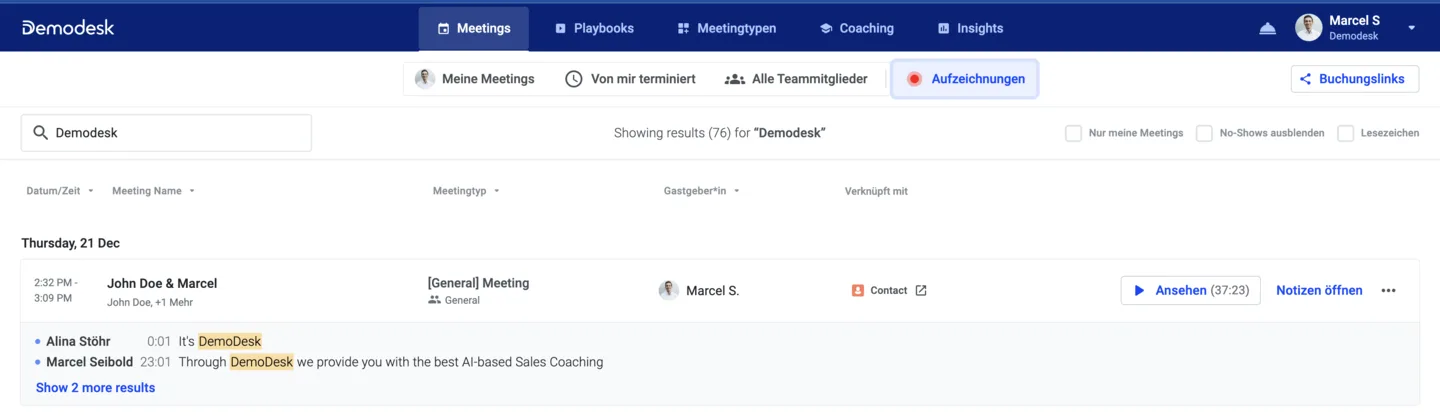Viewport: 1440px width, 417px height.
Task: Select the Aufzeichnungen recordings filter
Action: click(965, 79)
